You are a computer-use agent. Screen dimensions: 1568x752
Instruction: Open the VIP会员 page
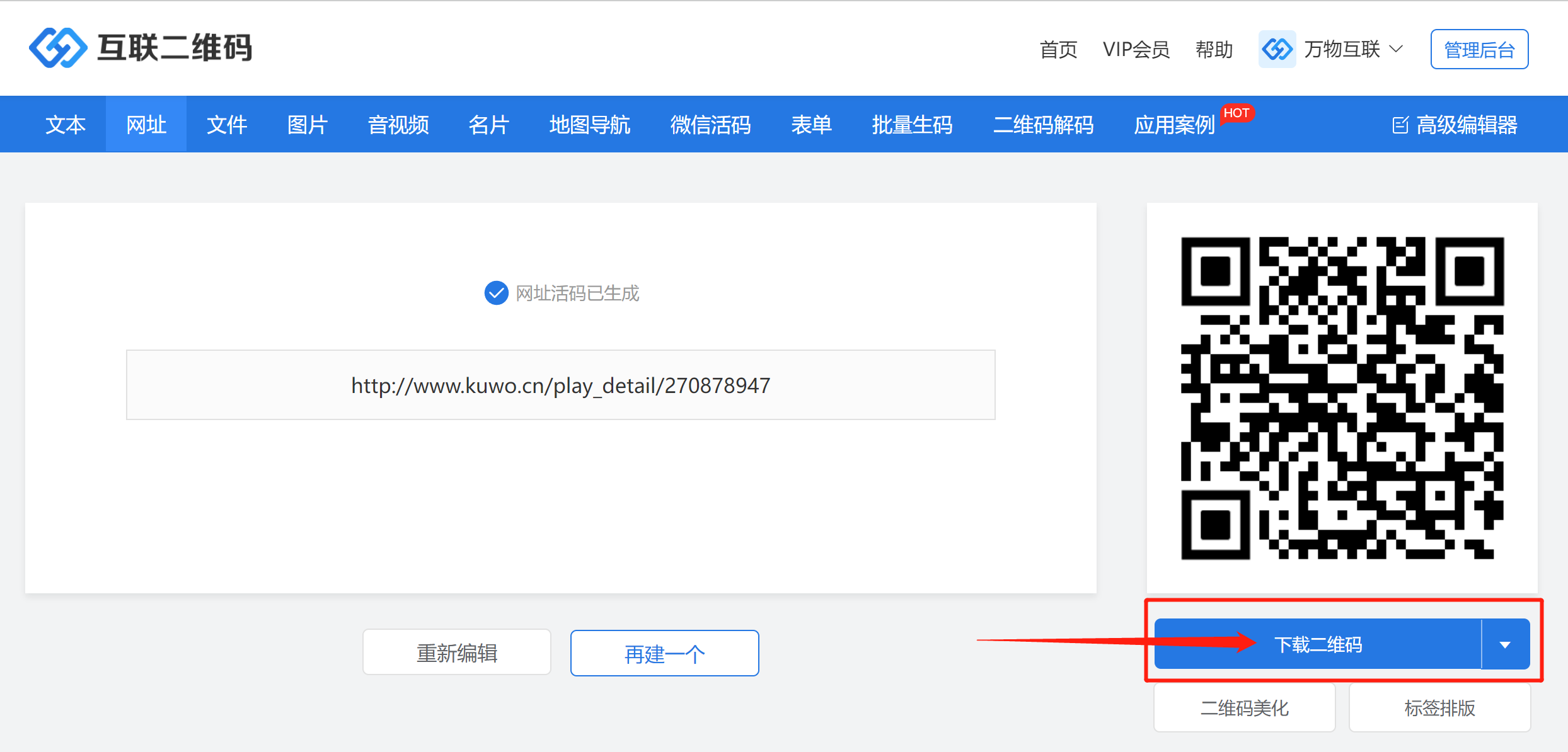(1136, 49)
